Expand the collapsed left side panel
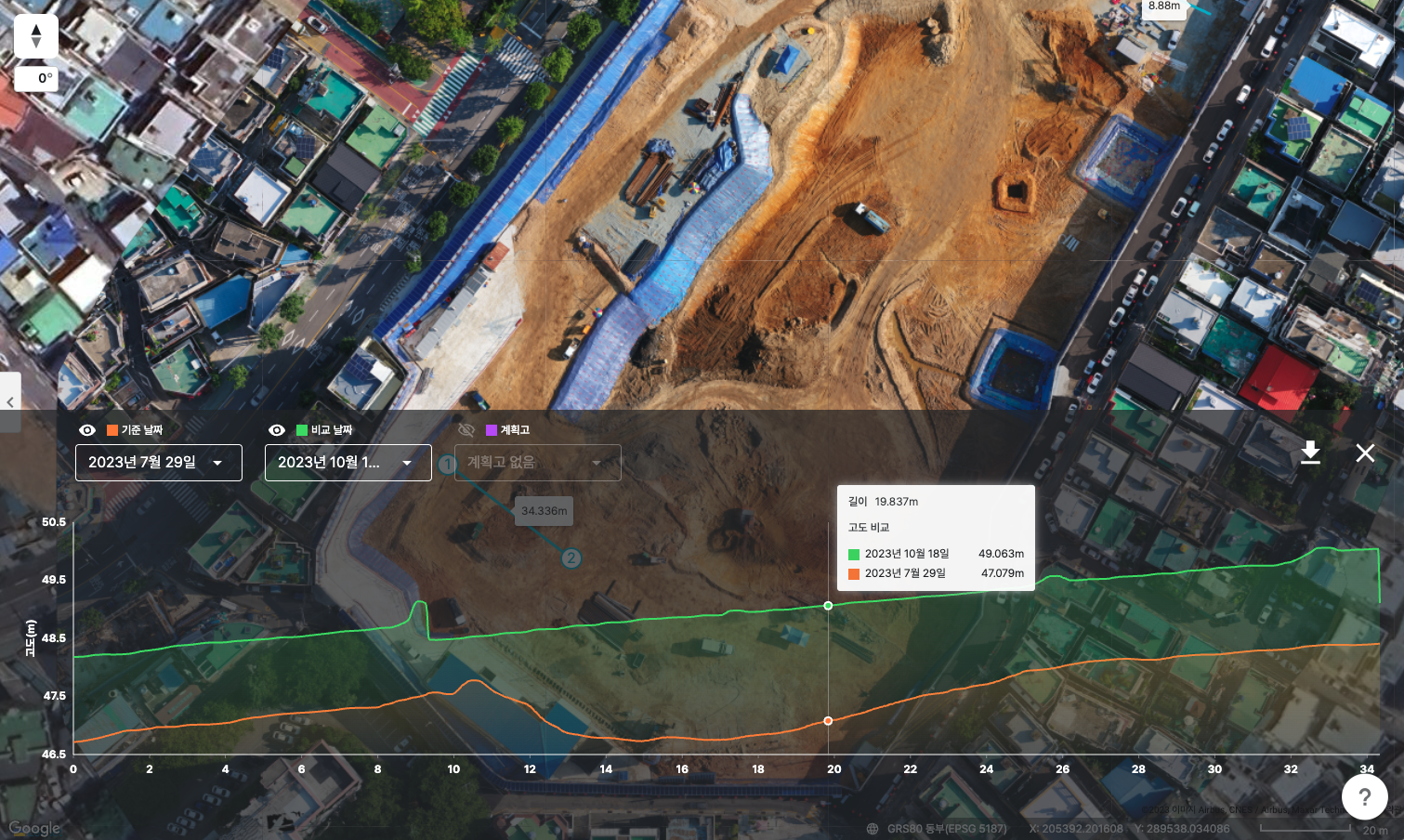 tap(10, 401)
